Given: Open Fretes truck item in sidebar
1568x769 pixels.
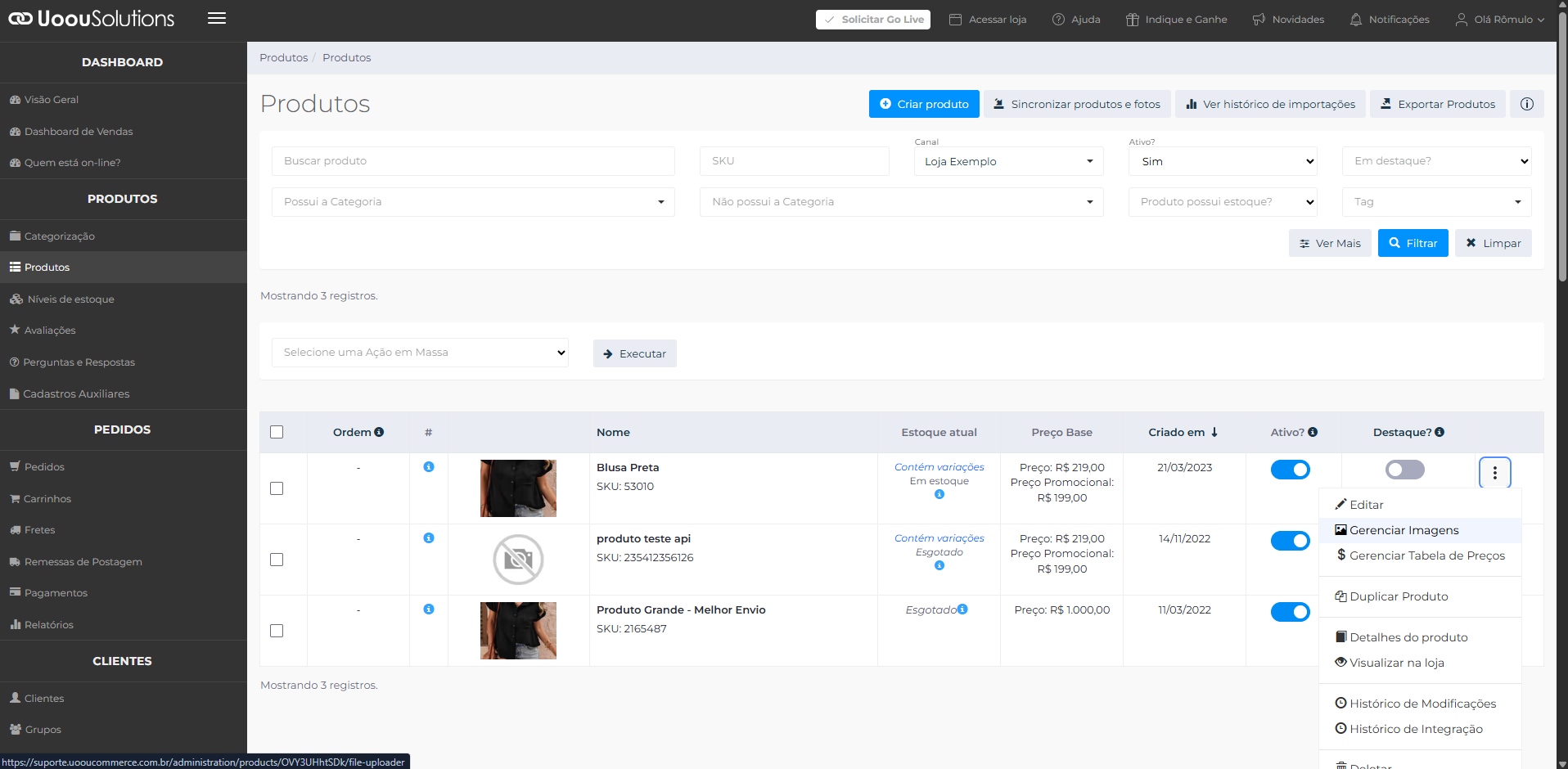Looking at the screenshot, I should tap(124, 530).
